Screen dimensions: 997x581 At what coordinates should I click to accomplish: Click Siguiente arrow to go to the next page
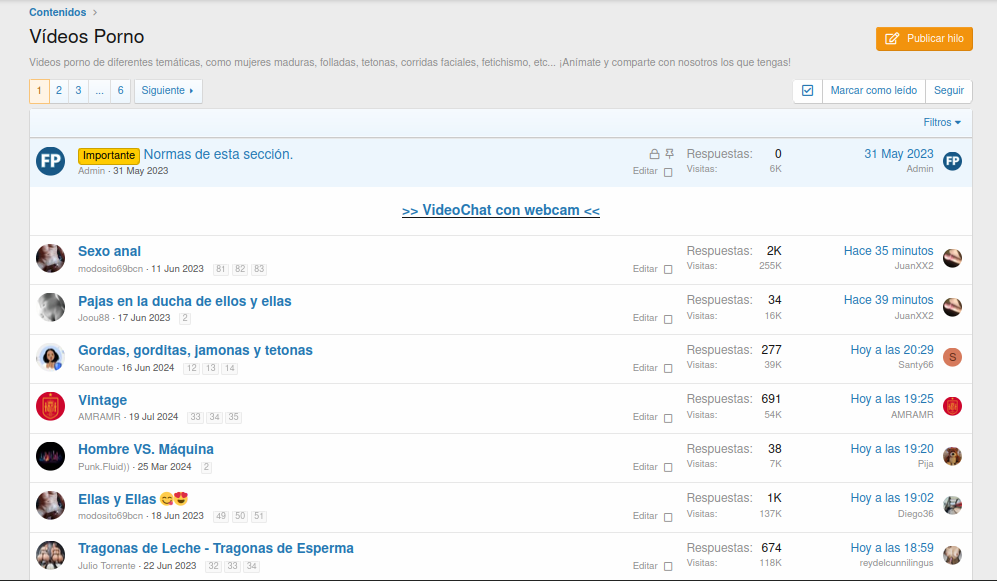[168, 91]
